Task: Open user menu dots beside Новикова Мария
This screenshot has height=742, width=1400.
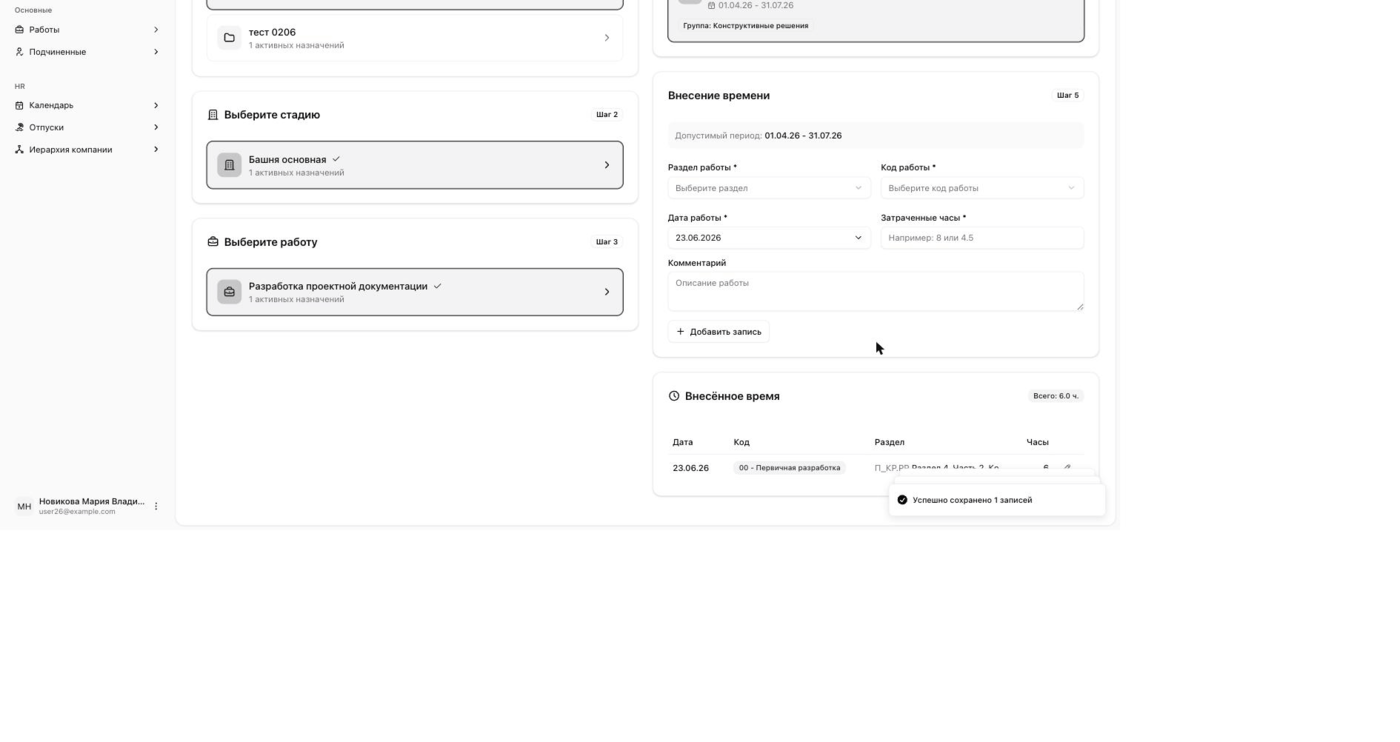Action: click(156, 506)
